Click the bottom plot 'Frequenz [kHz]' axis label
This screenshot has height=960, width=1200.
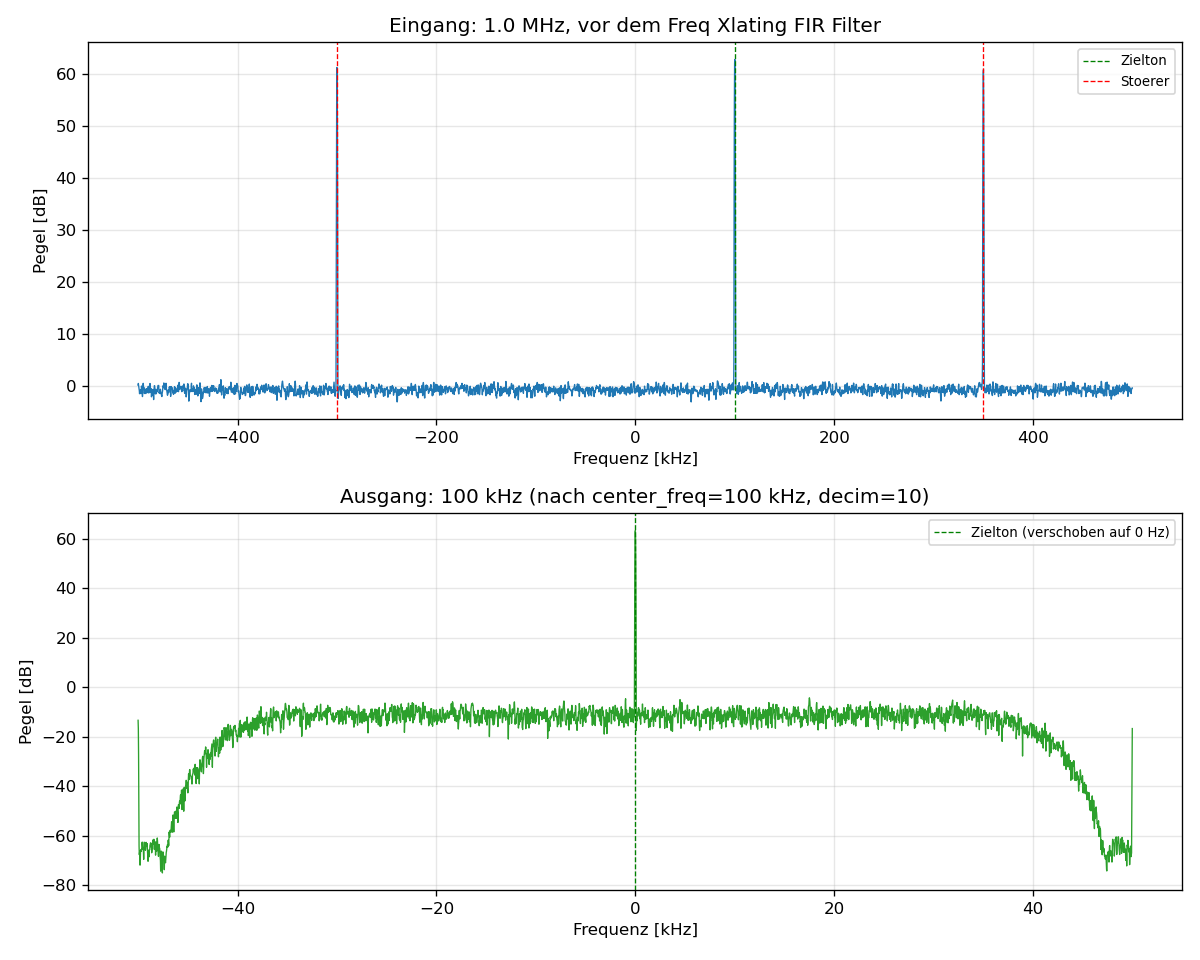coord(635,930)
